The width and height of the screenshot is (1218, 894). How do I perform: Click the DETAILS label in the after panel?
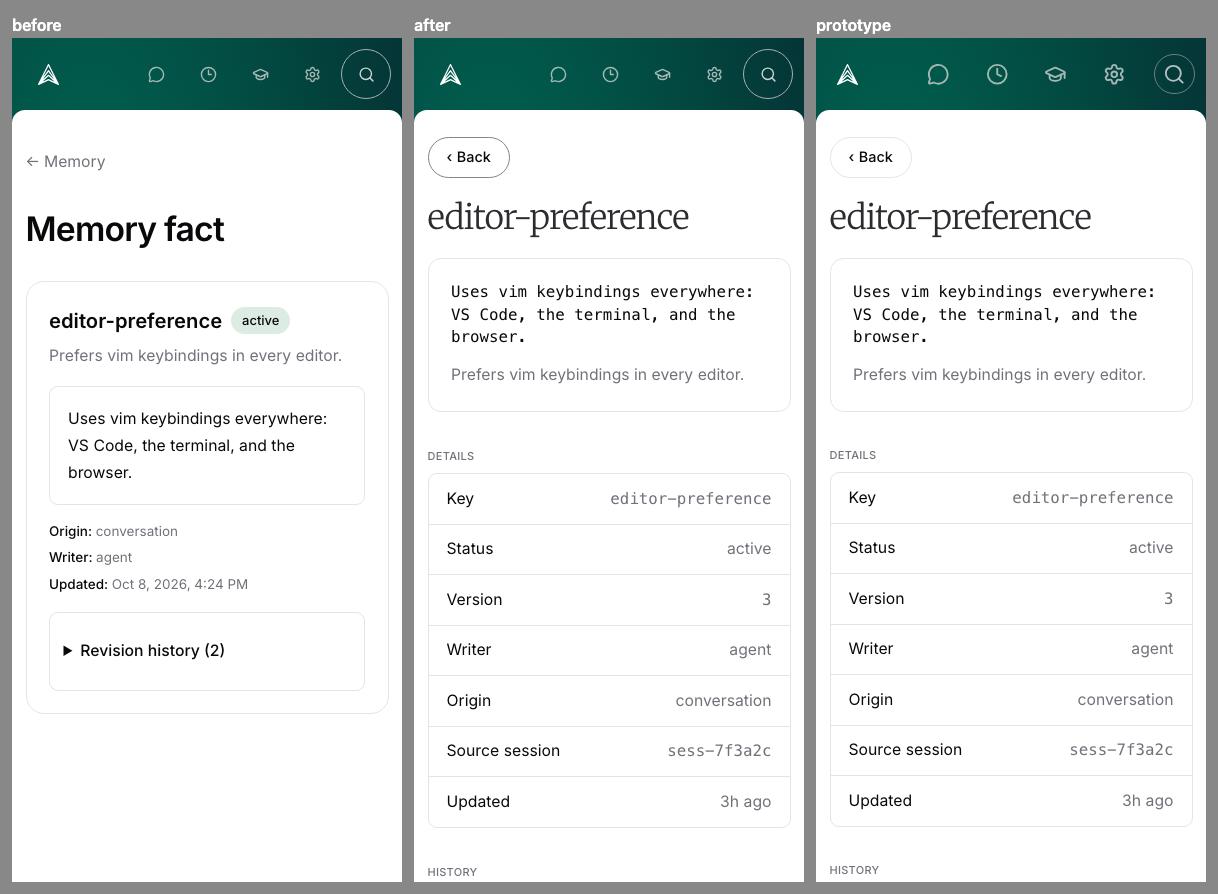point(451,456)
